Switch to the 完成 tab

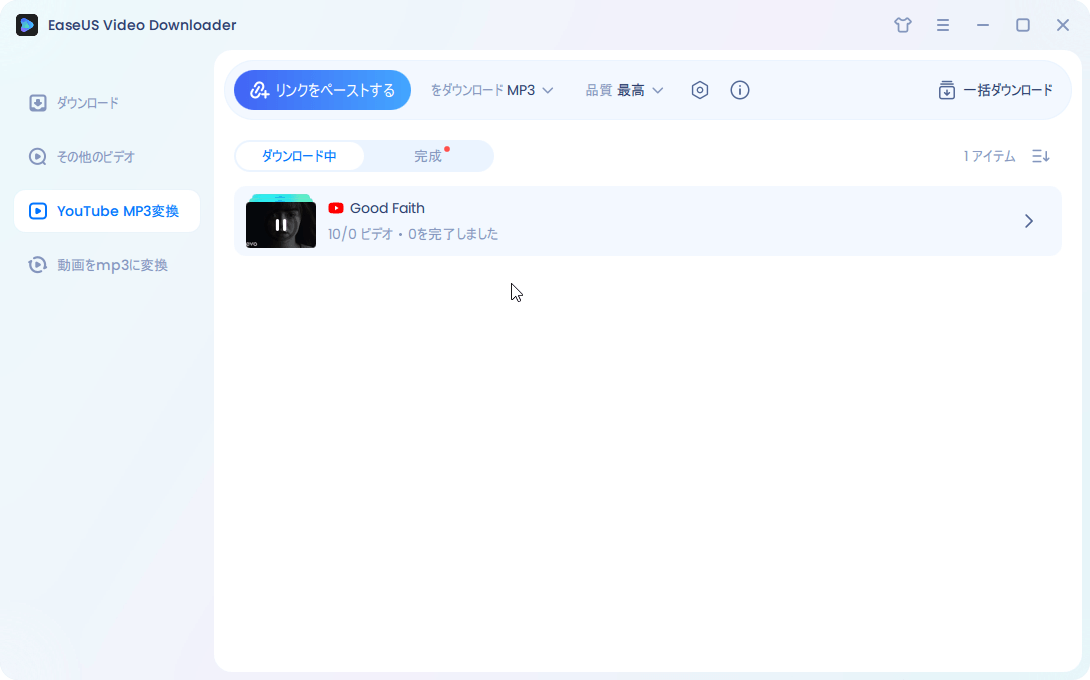[428, 156]
